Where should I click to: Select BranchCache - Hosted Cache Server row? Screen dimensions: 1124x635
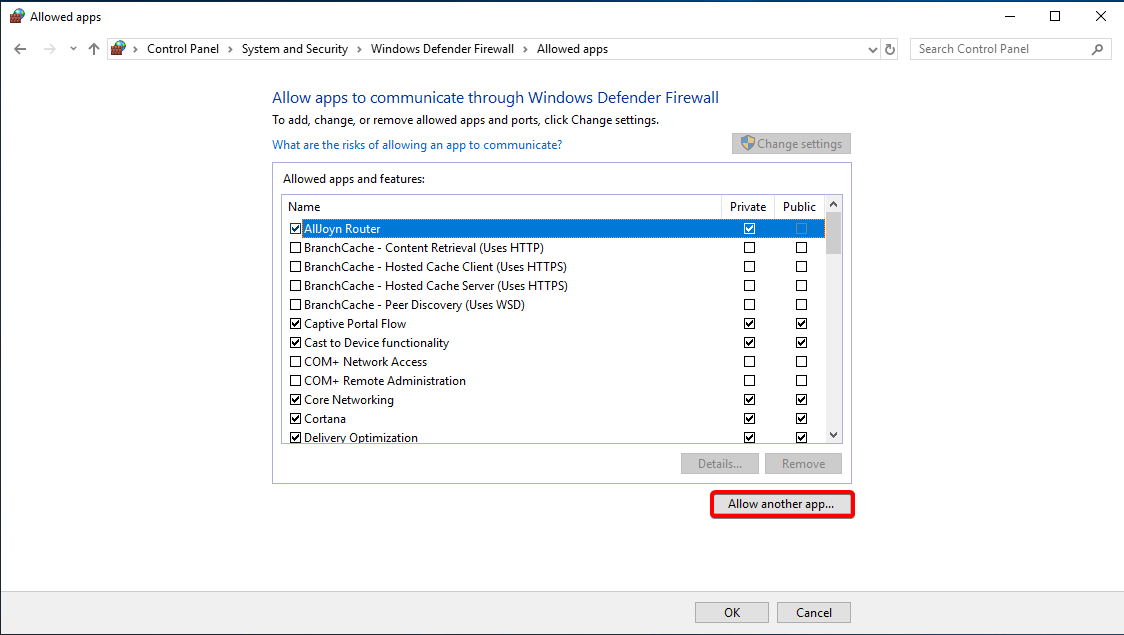tap(553, 286)
